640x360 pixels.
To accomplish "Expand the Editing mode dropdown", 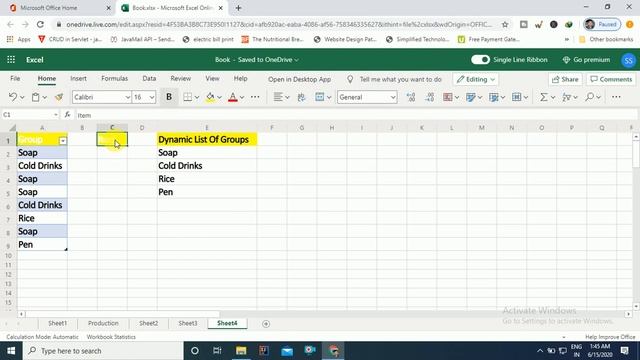I will point(493,80).
